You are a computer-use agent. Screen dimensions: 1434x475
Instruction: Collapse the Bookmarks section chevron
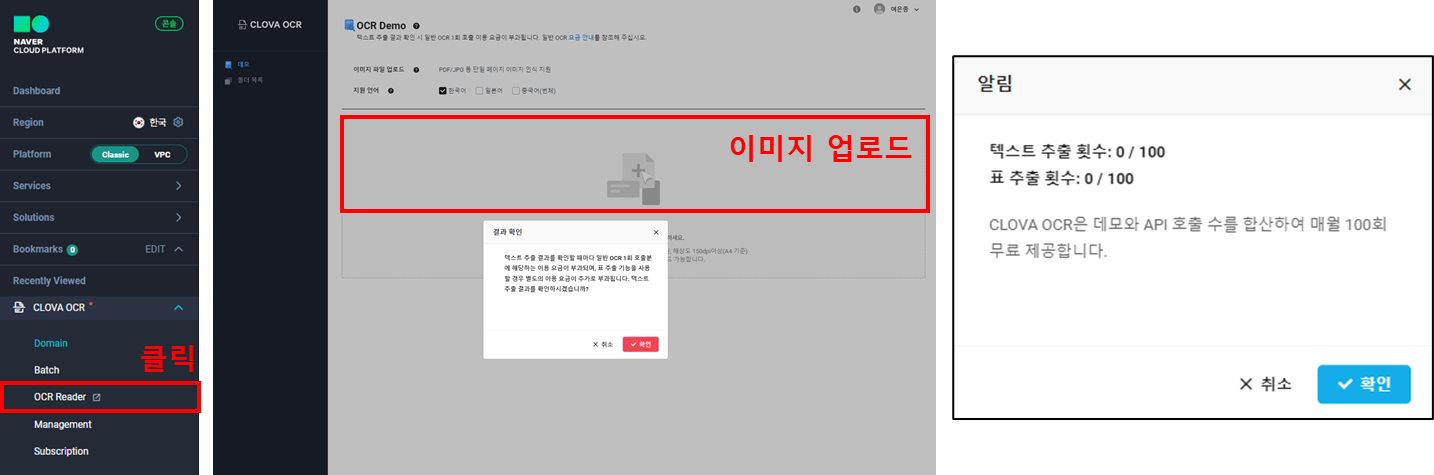point(179,249)
